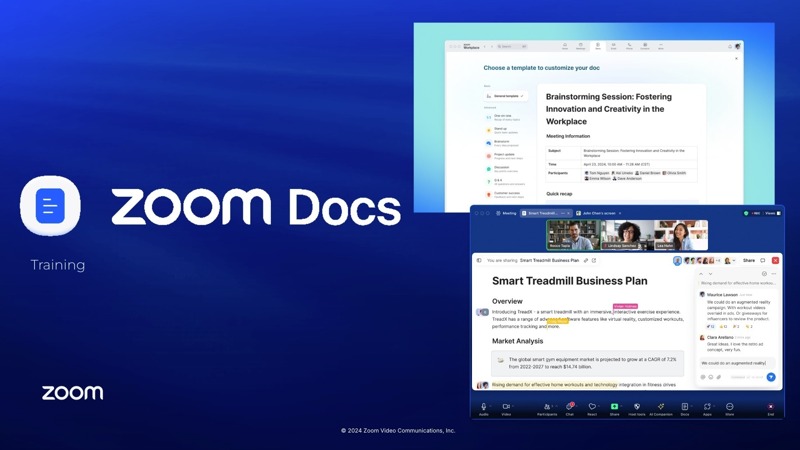Select Meeting tab in meeting window
The height and width of the screenshot is (450, 800).
(x=507, y=213)
